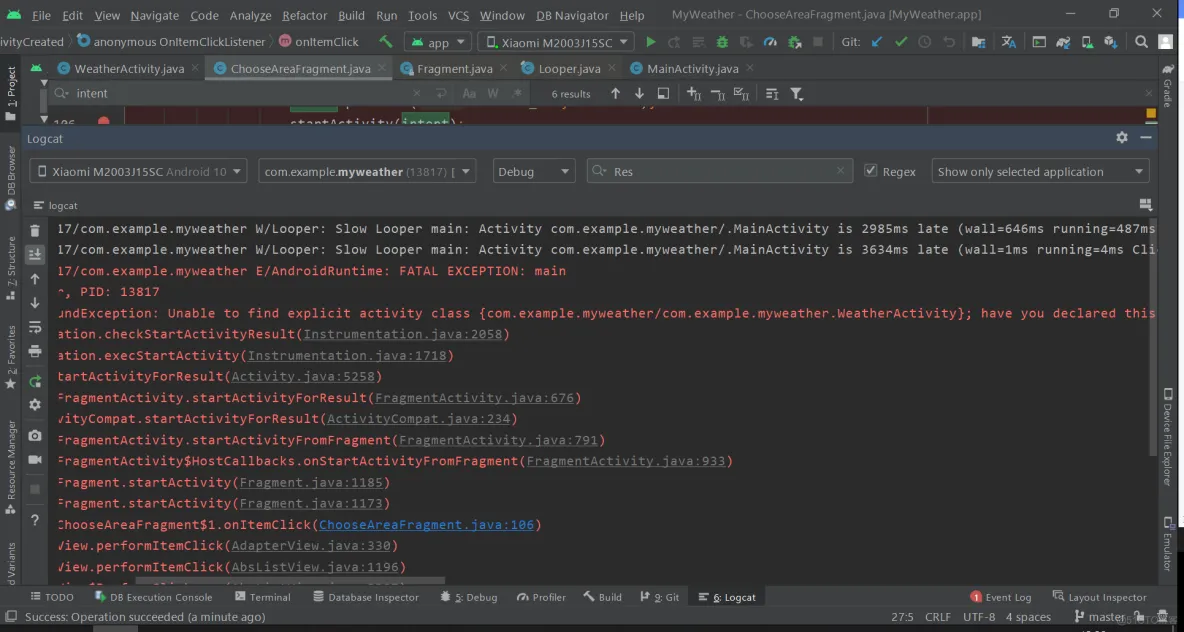Toggle Words W option in search bar

[493, 94]
